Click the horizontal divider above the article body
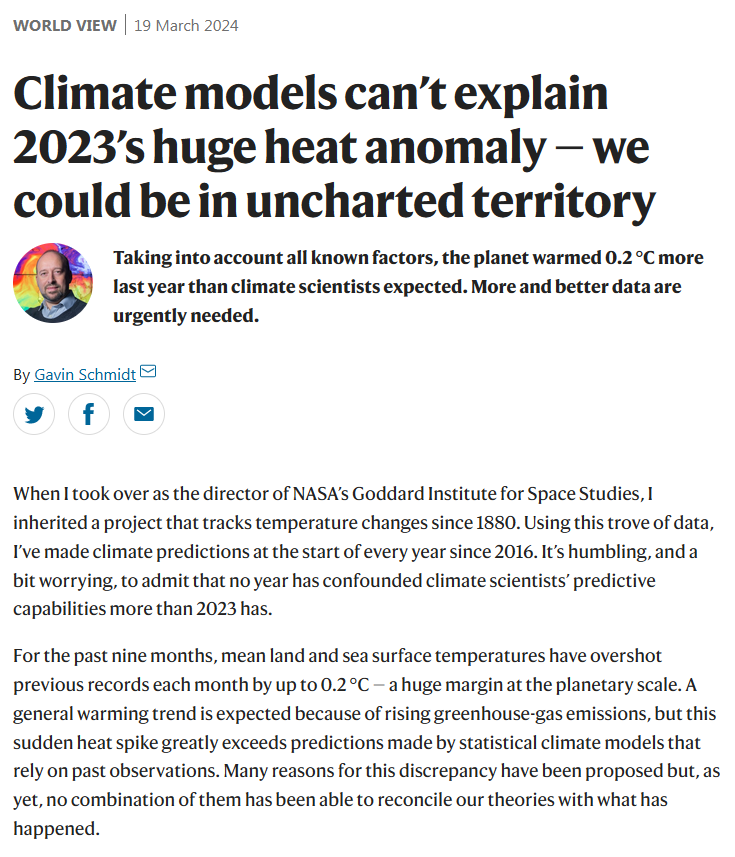 [367, 460]
